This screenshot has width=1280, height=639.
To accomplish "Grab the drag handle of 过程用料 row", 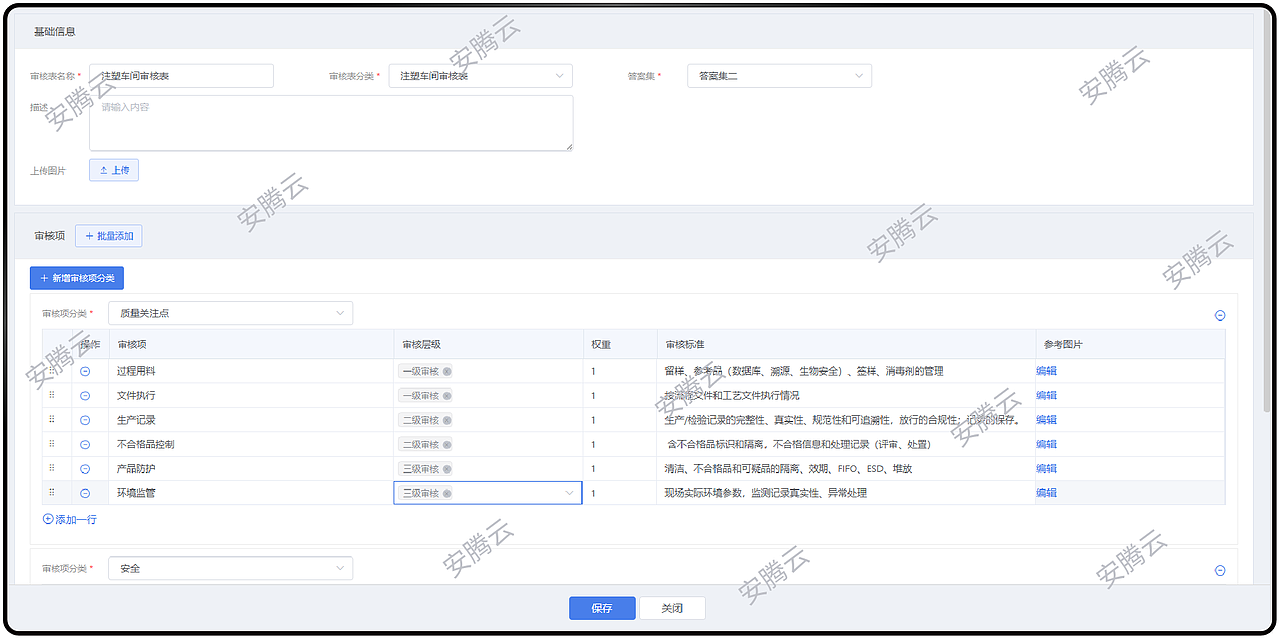I will [x=52, y=371].
